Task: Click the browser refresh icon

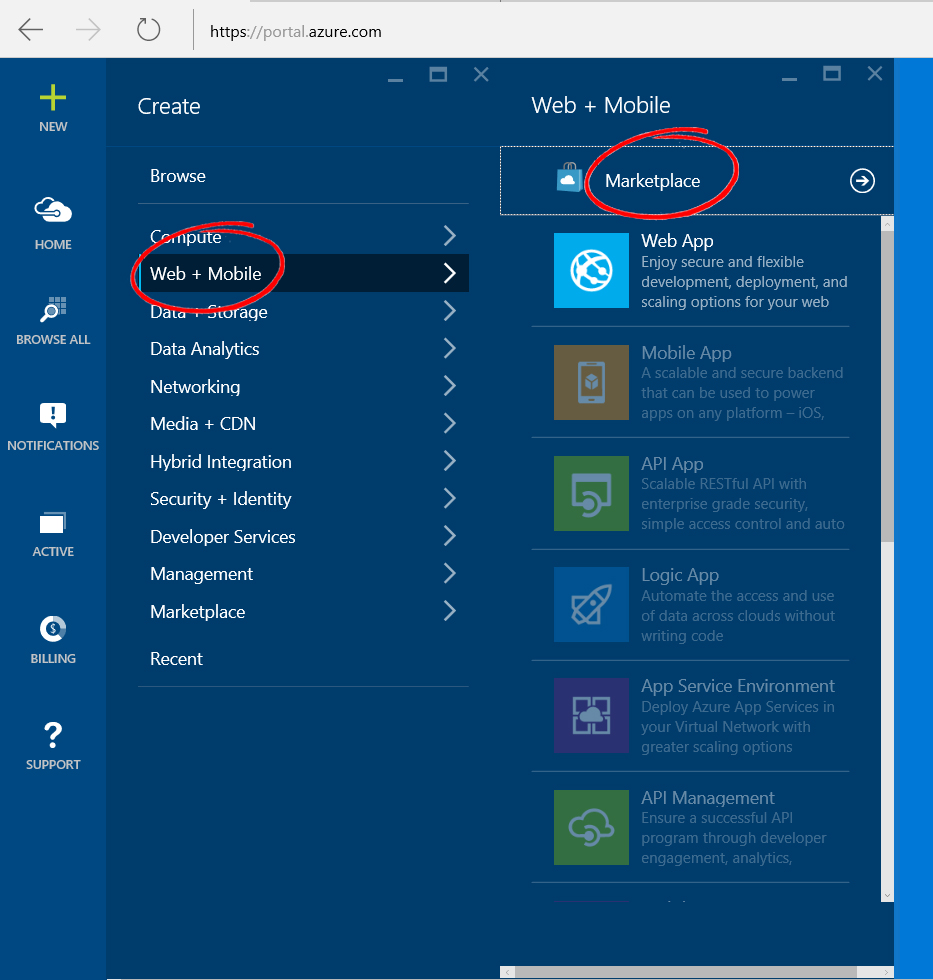Action: tap(149, 29)
